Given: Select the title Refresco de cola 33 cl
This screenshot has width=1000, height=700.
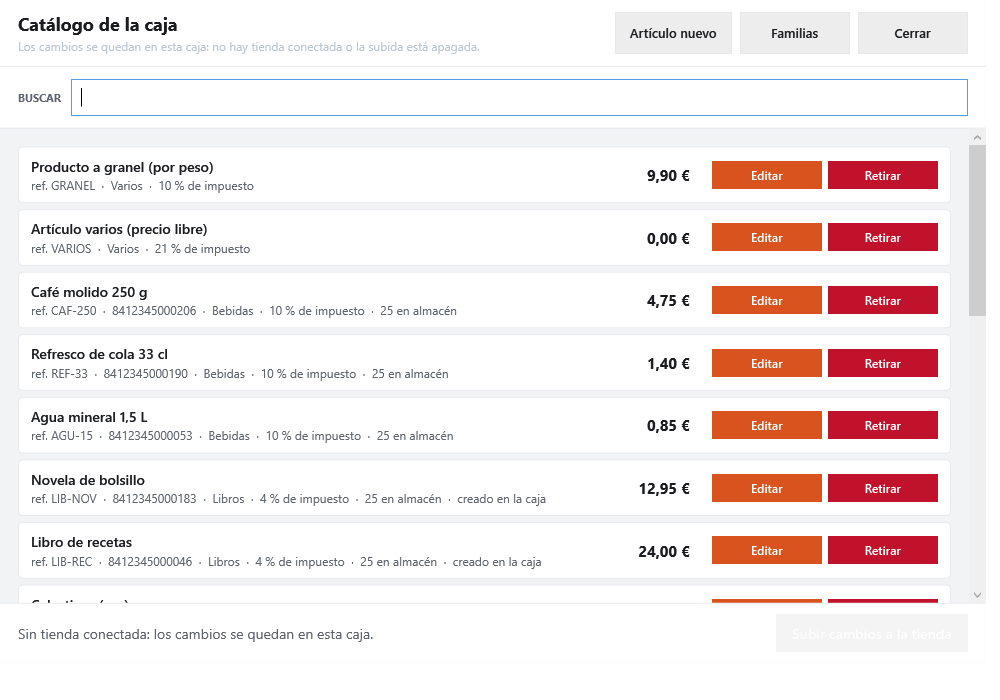Looking at the screenshot, I should click(99, 354).
